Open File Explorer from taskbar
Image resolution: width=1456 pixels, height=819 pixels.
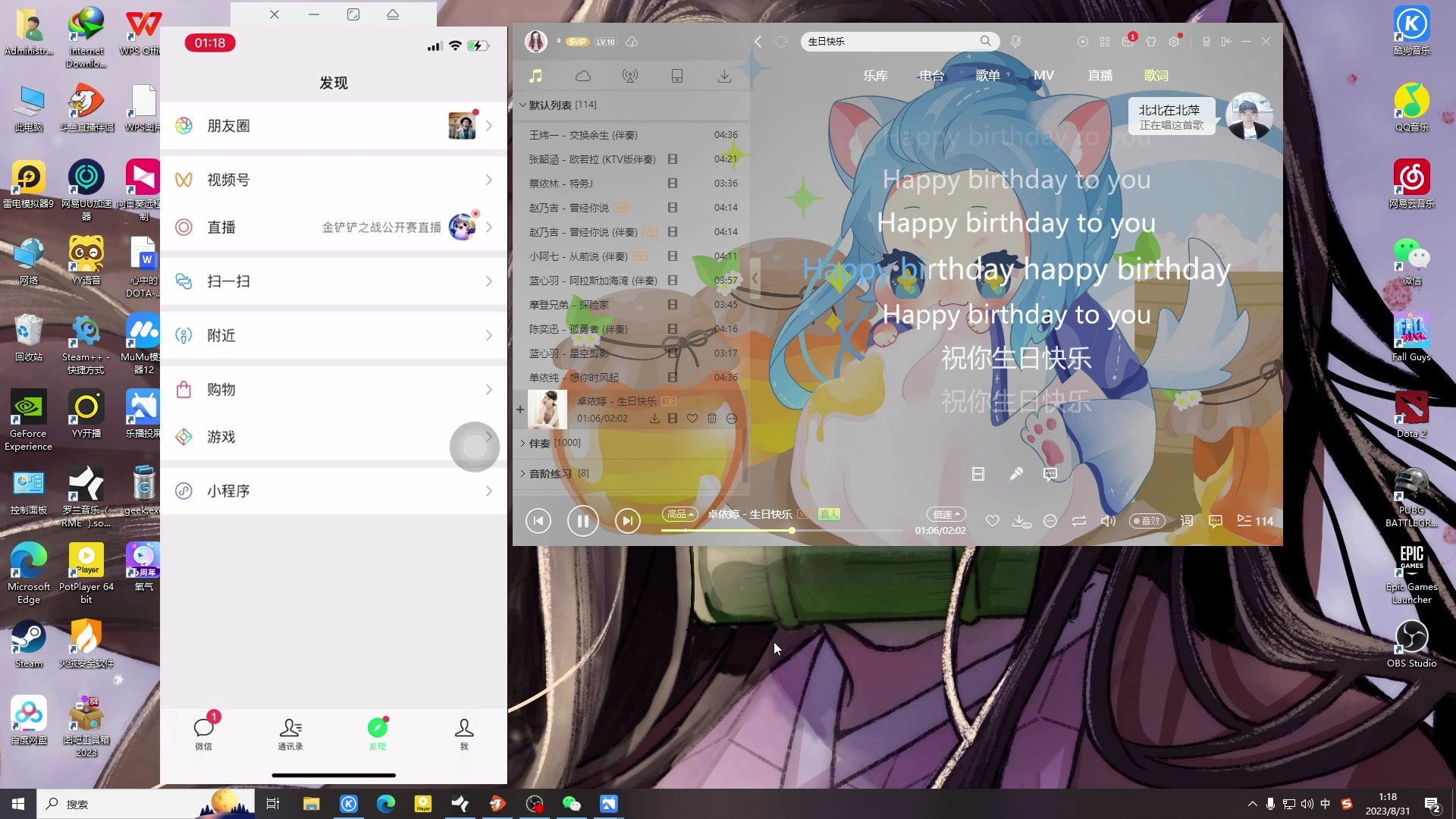(x=312, y=804)
